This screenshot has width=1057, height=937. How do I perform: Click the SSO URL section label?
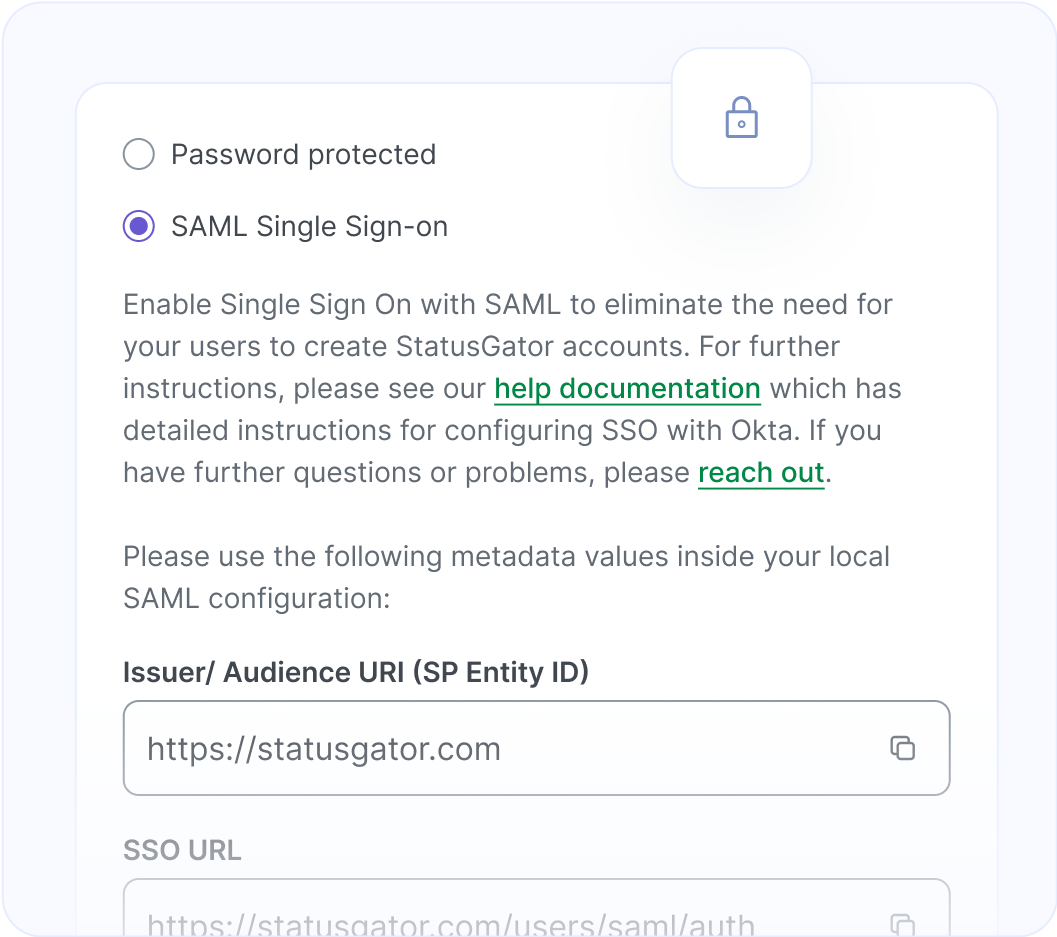(182, 850)
